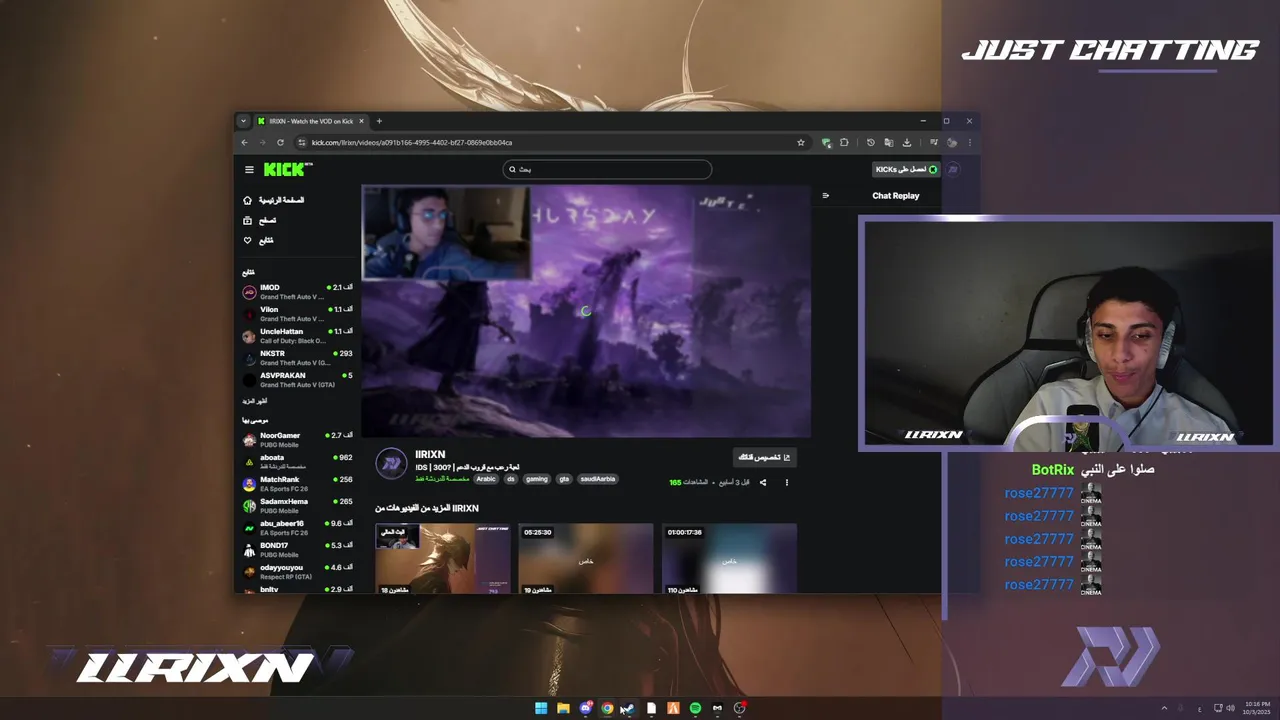
Task: Click the IIRIXN channel name below the video
Action: point(430,455)
